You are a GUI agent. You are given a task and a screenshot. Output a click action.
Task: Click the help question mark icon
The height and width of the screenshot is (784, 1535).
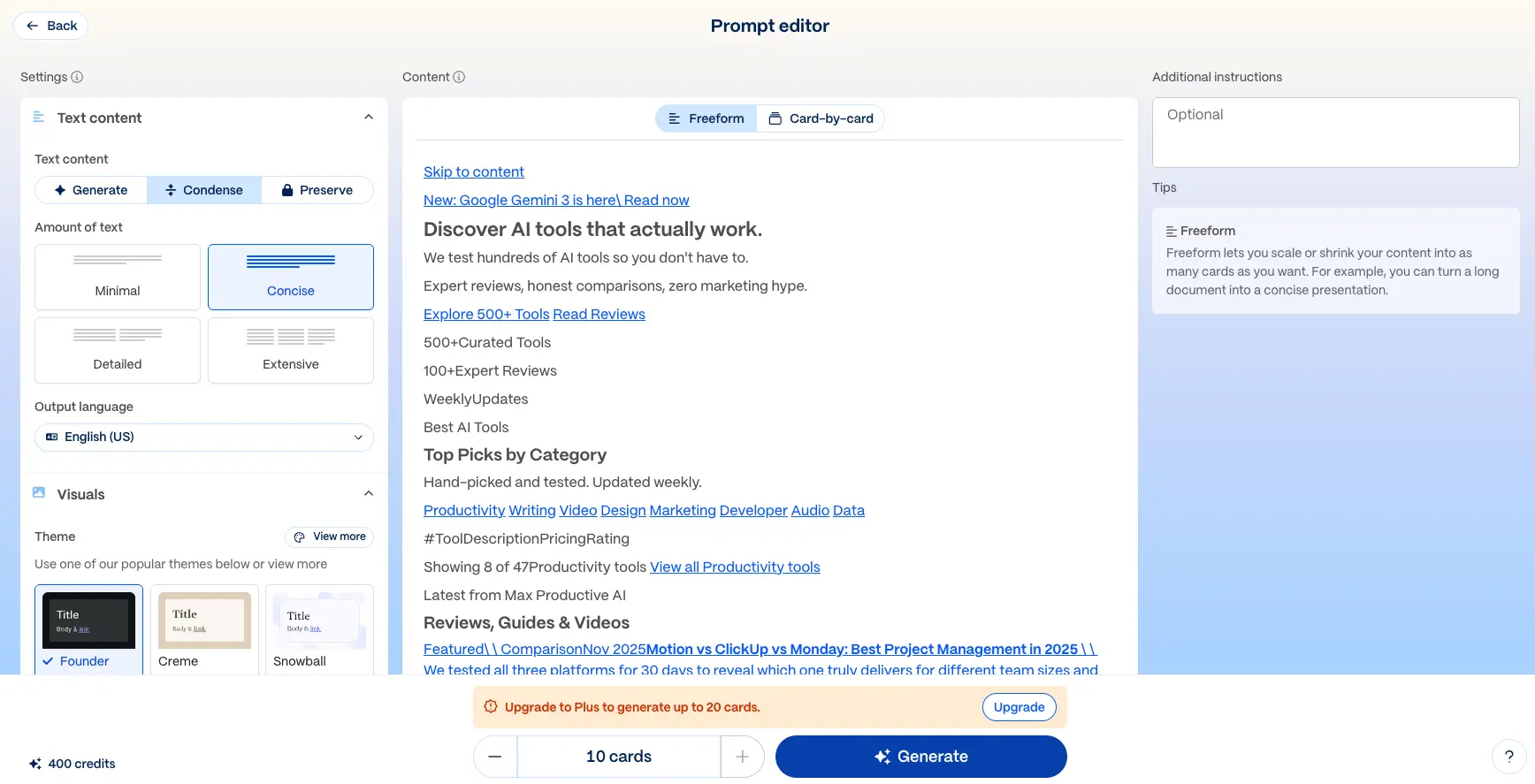point(1509,757)
